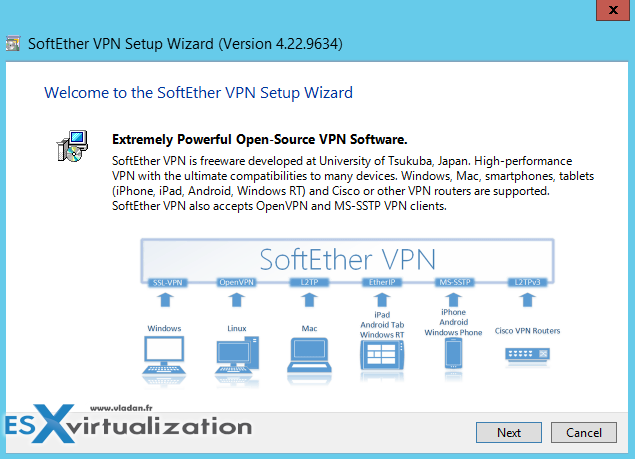Viewport: 635px width, 459px height.
Task: Click the Windows desktop monitor icon
Action: [164, 355]
